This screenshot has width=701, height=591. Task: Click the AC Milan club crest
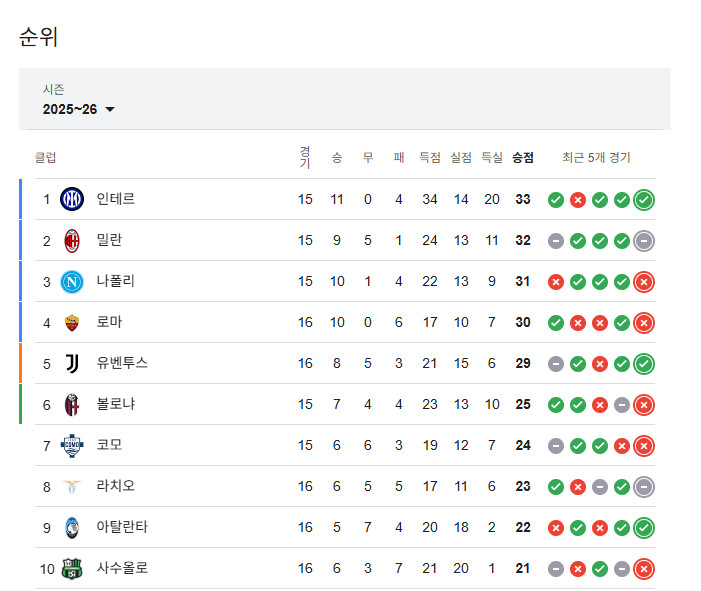coord(72,240)
